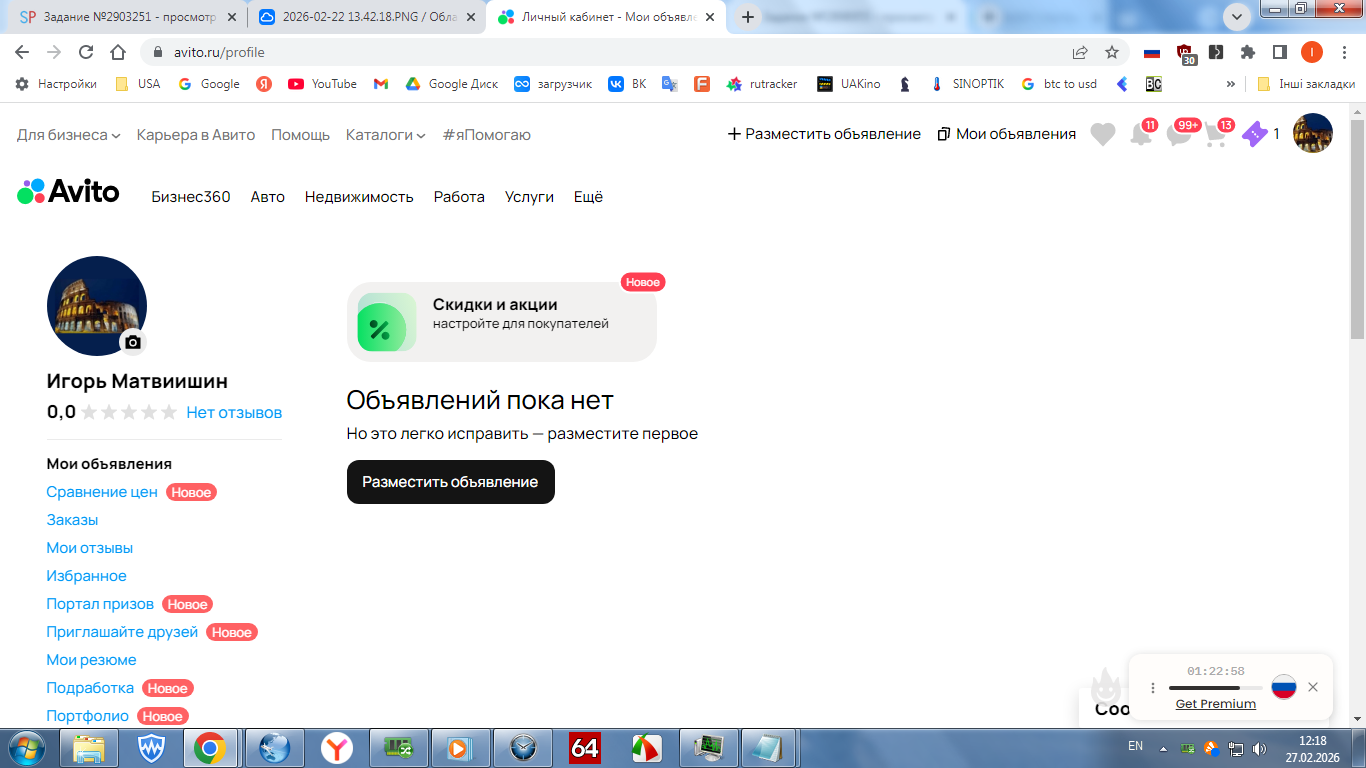Click black Разместить объявление button
The width and height of the screenshot is (1366, 768).
(451, 482)
